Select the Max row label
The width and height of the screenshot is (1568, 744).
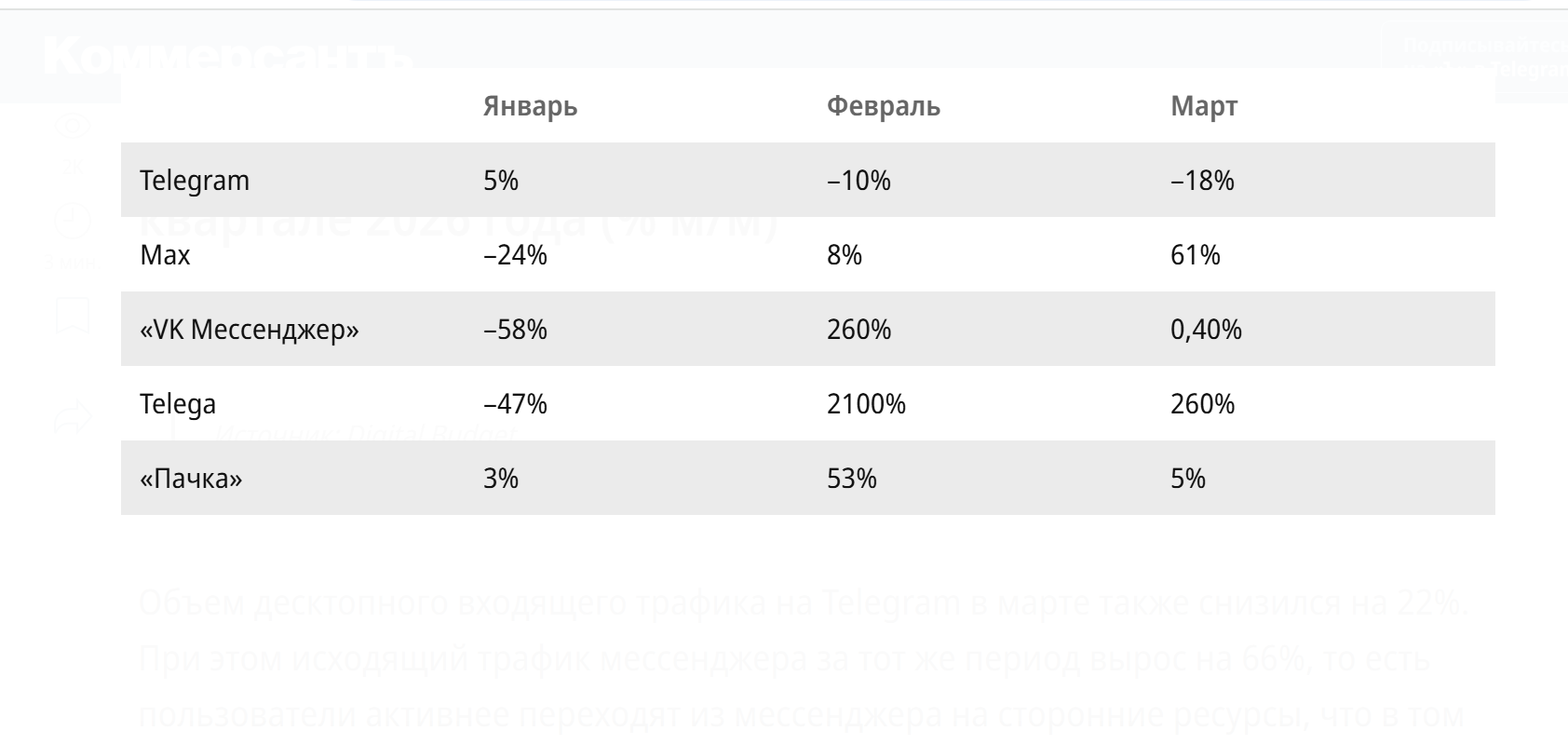click(x=165, y=255)
